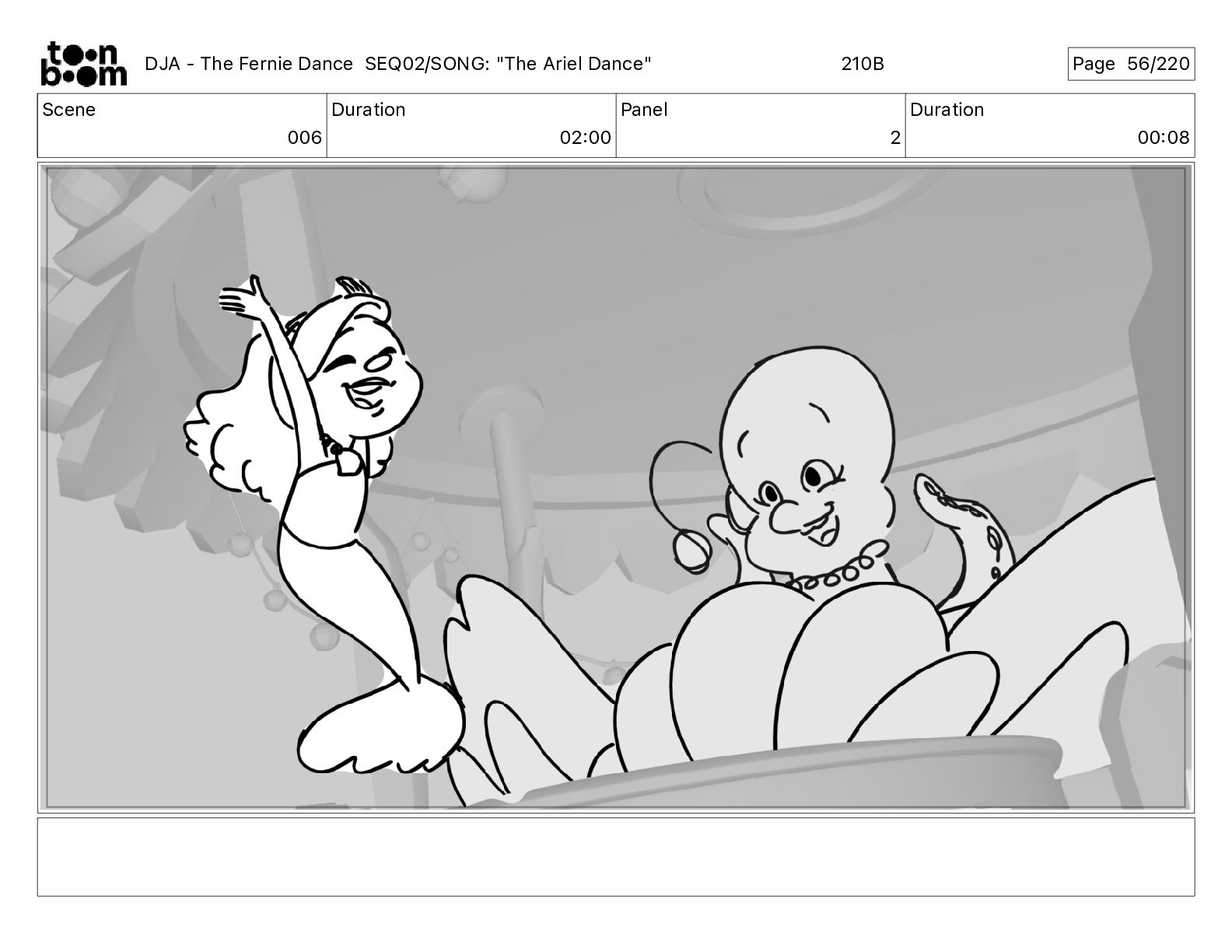Select the panel duration value '00:08'
The height and width of the screenshot is (952, 1232).
click(1164, 138)
